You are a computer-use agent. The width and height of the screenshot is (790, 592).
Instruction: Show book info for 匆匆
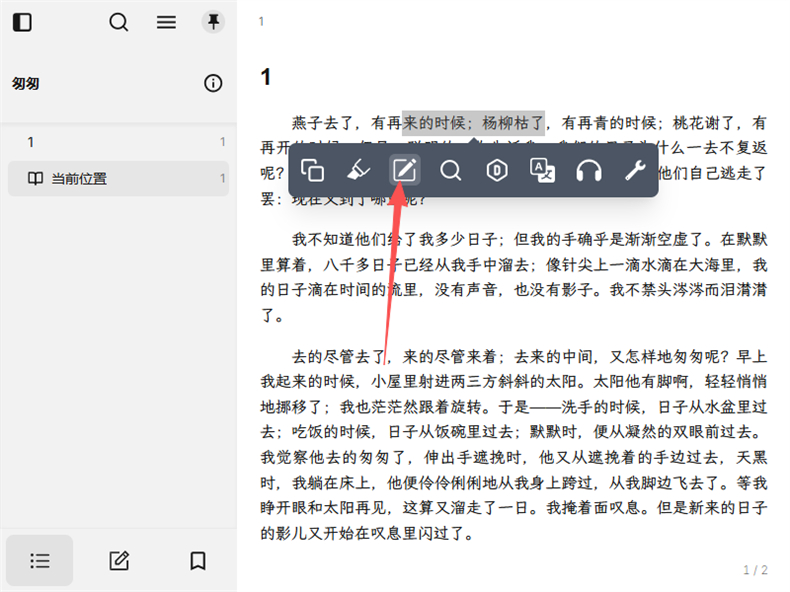pyautogui.click(x=213, y=83)
